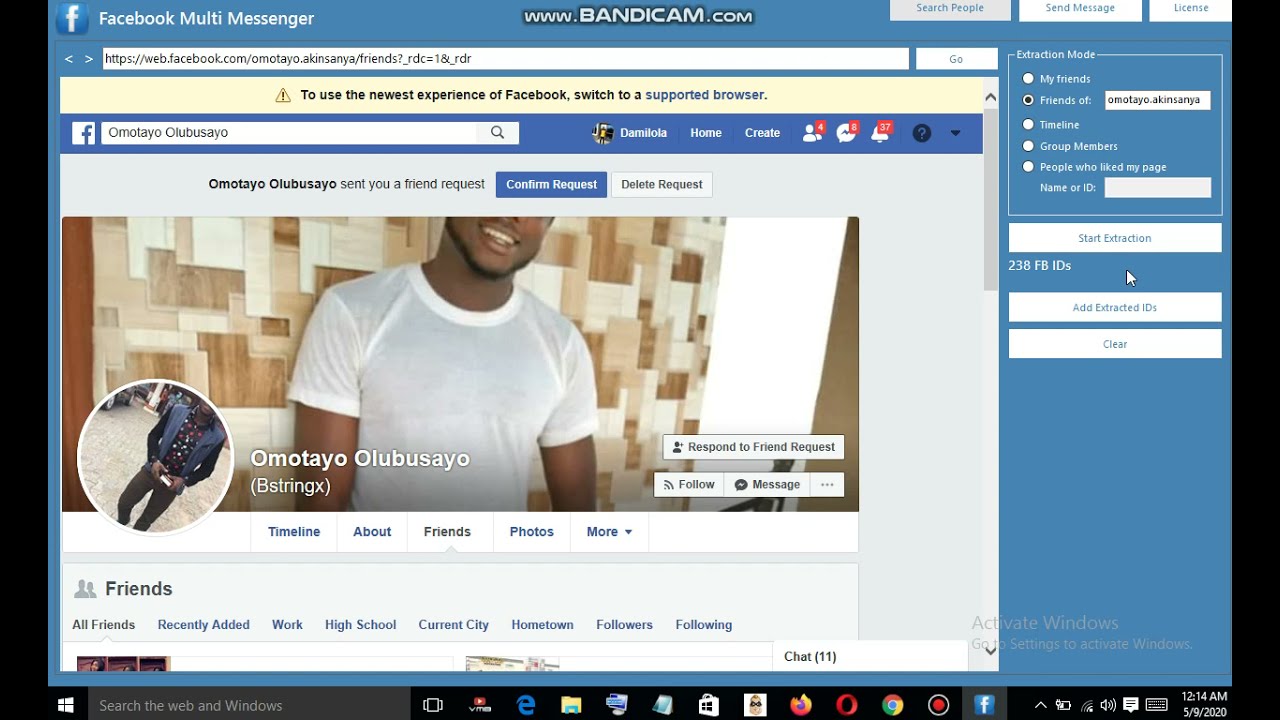This screenshot has height=720, width=1280.
Task: Click the Facebook home logo in blue bar
Action: pos(84,133)
